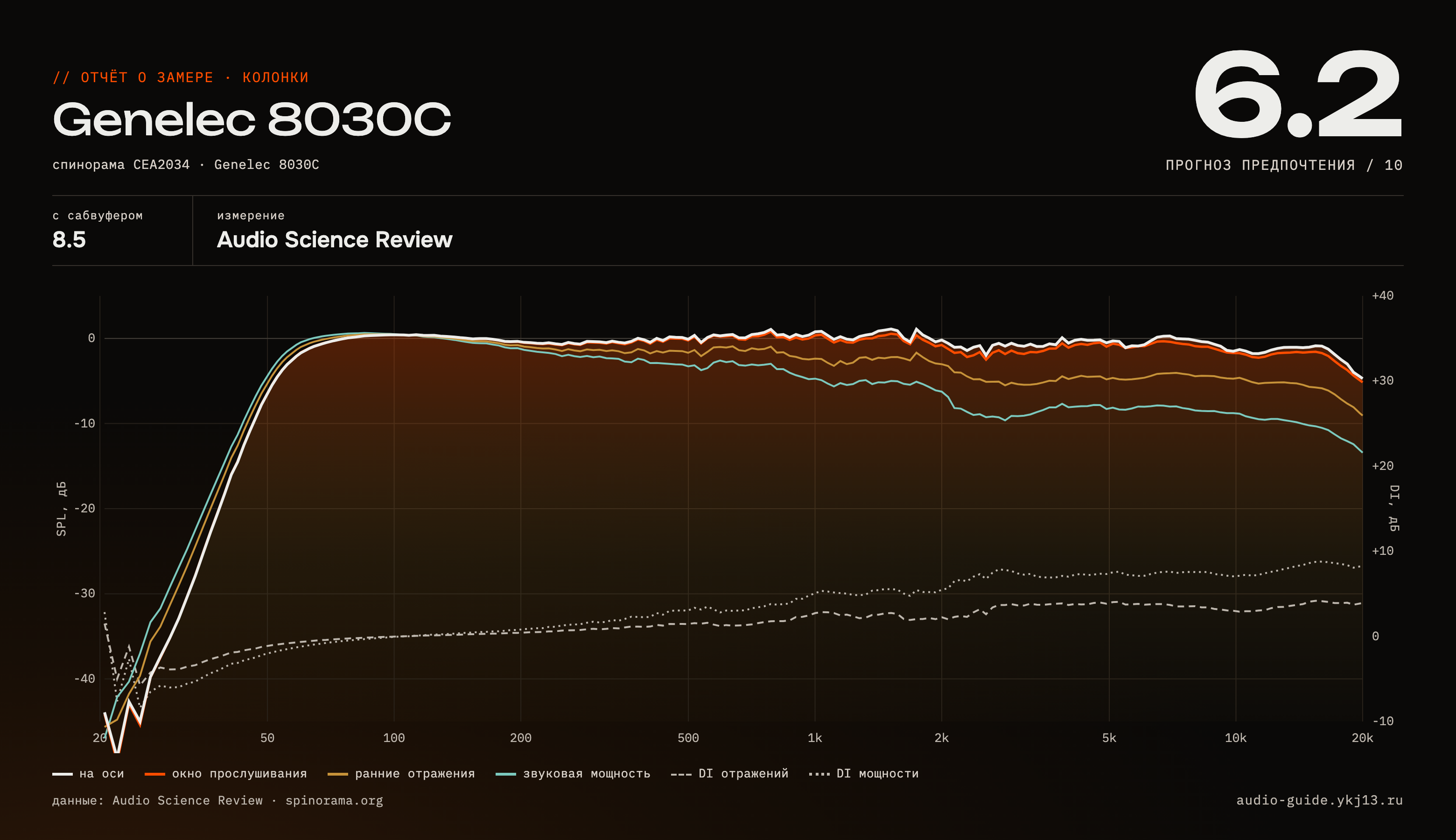Click the big "6.2" preference score

click(1298, 93)
